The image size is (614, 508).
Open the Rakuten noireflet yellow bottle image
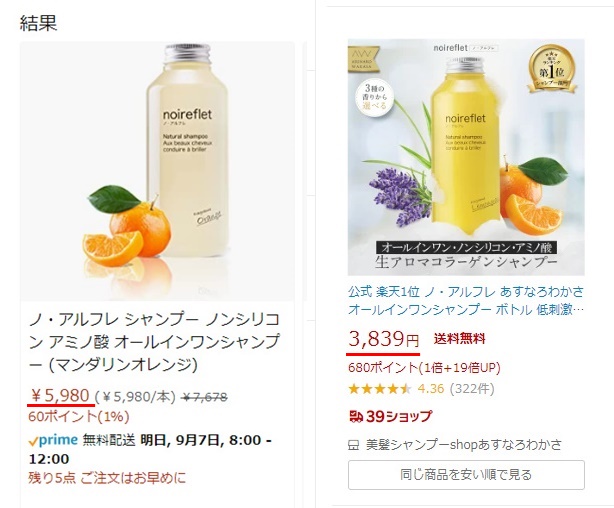click(466, 157)
